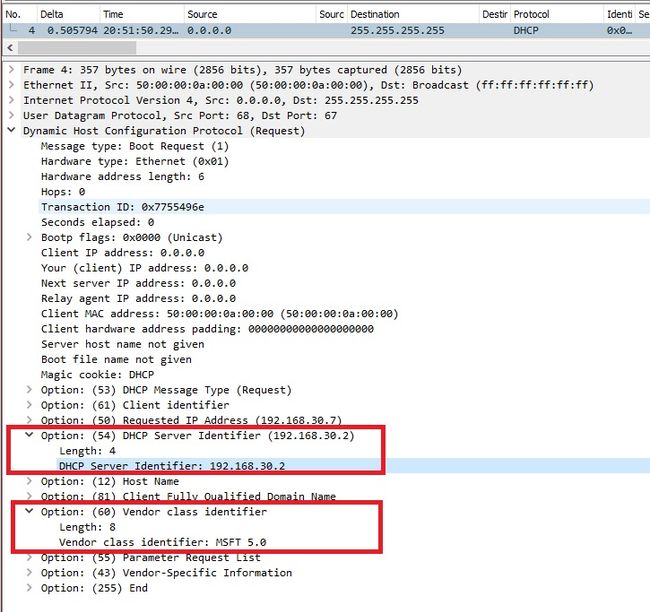This screenshot has width=650, height=612.
Task: Expand Option 61 Client identifier
Action: pyautogui.click(x=29, y=405)
